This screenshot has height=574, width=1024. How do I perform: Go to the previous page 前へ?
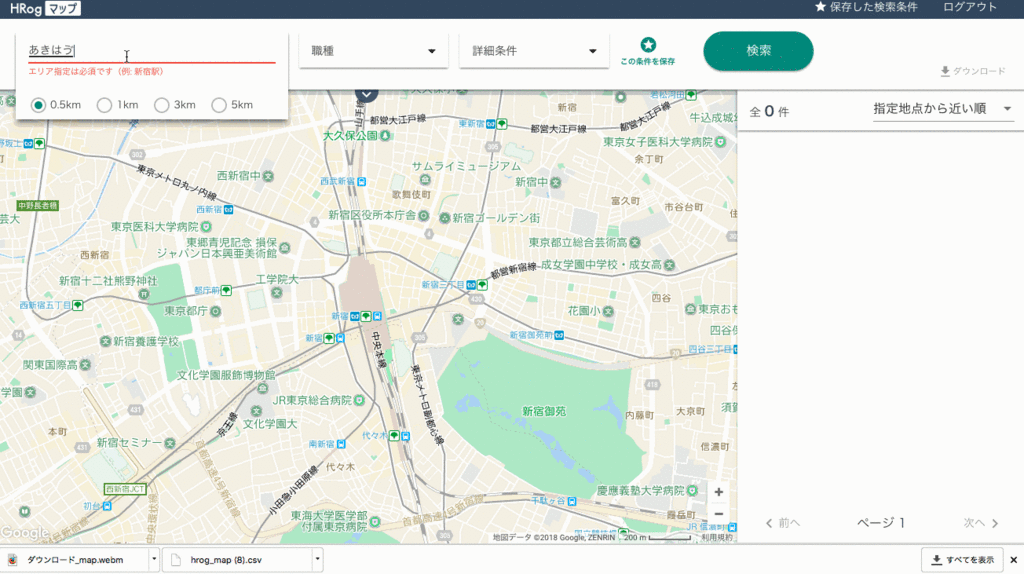click(x=782, y=523)
